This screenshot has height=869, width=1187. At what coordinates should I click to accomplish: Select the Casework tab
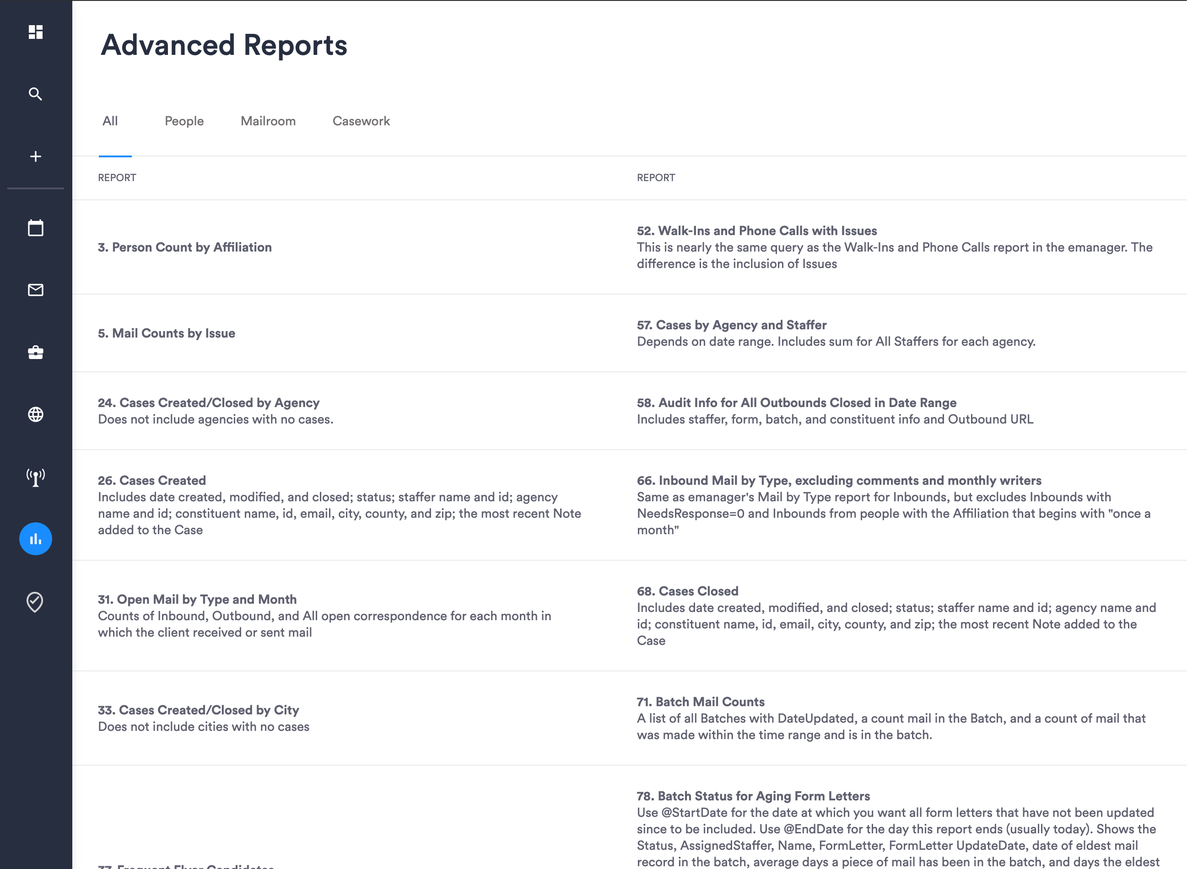(361, 120)
